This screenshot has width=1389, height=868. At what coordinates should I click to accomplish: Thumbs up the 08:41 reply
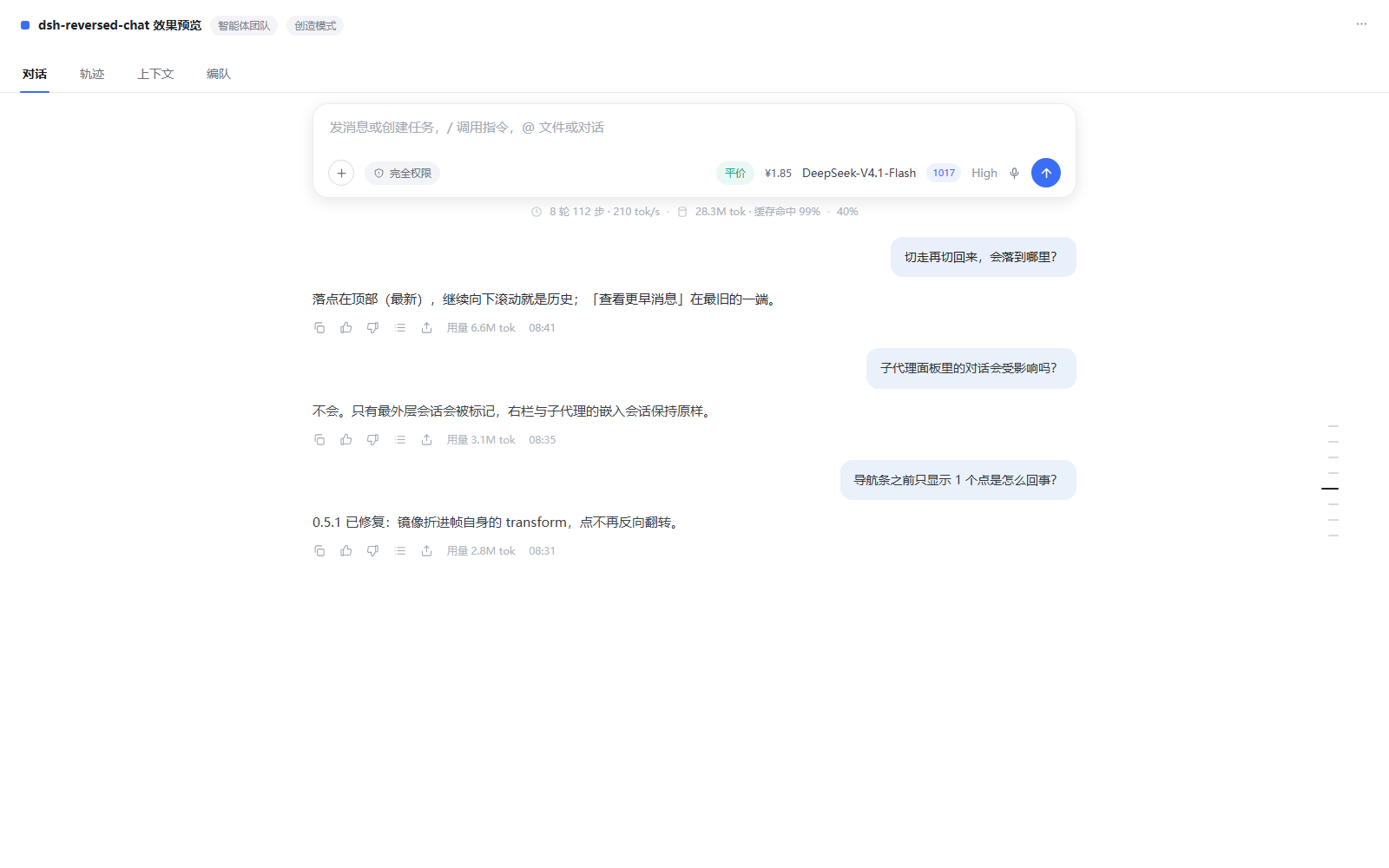click(x=346, y=328)
